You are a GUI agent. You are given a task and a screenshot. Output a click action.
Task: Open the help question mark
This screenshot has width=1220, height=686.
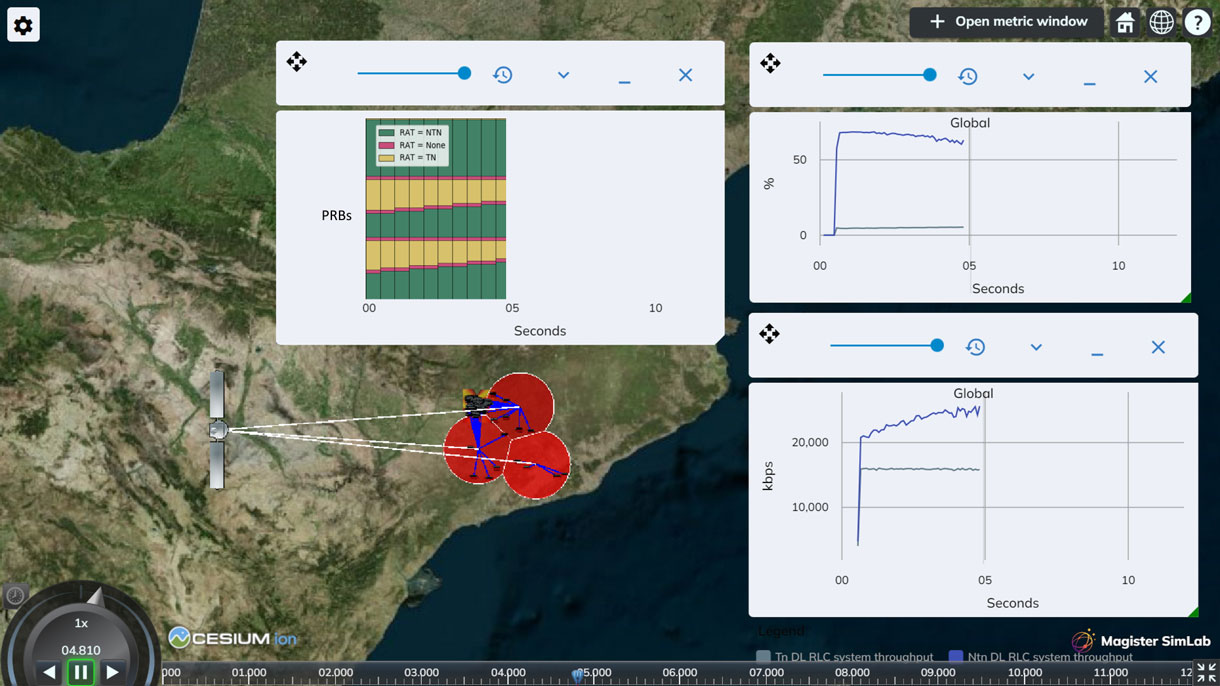pyautogui.click(x=1197, y=22)
